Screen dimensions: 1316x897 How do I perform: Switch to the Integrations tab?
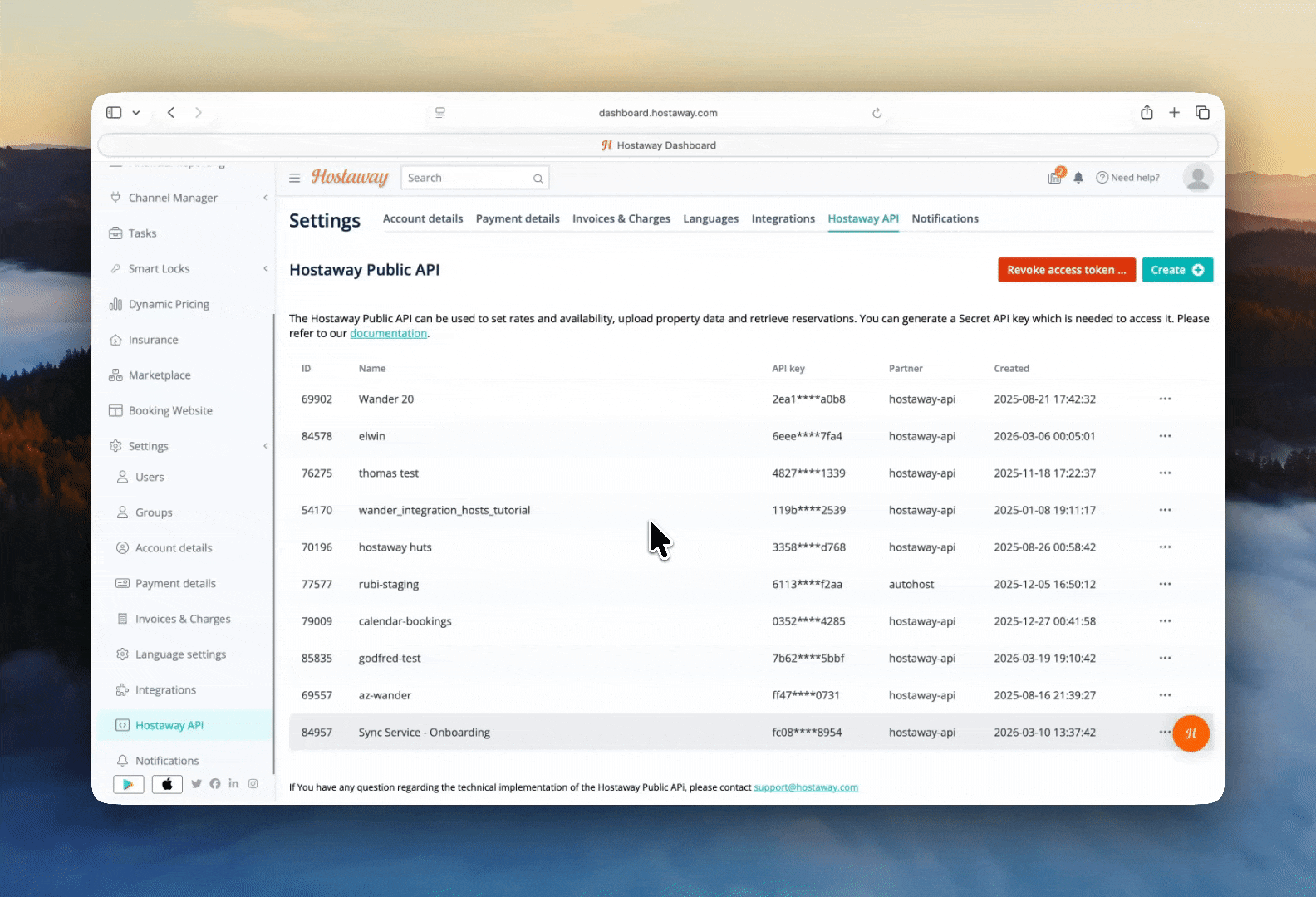pos(783,218)
